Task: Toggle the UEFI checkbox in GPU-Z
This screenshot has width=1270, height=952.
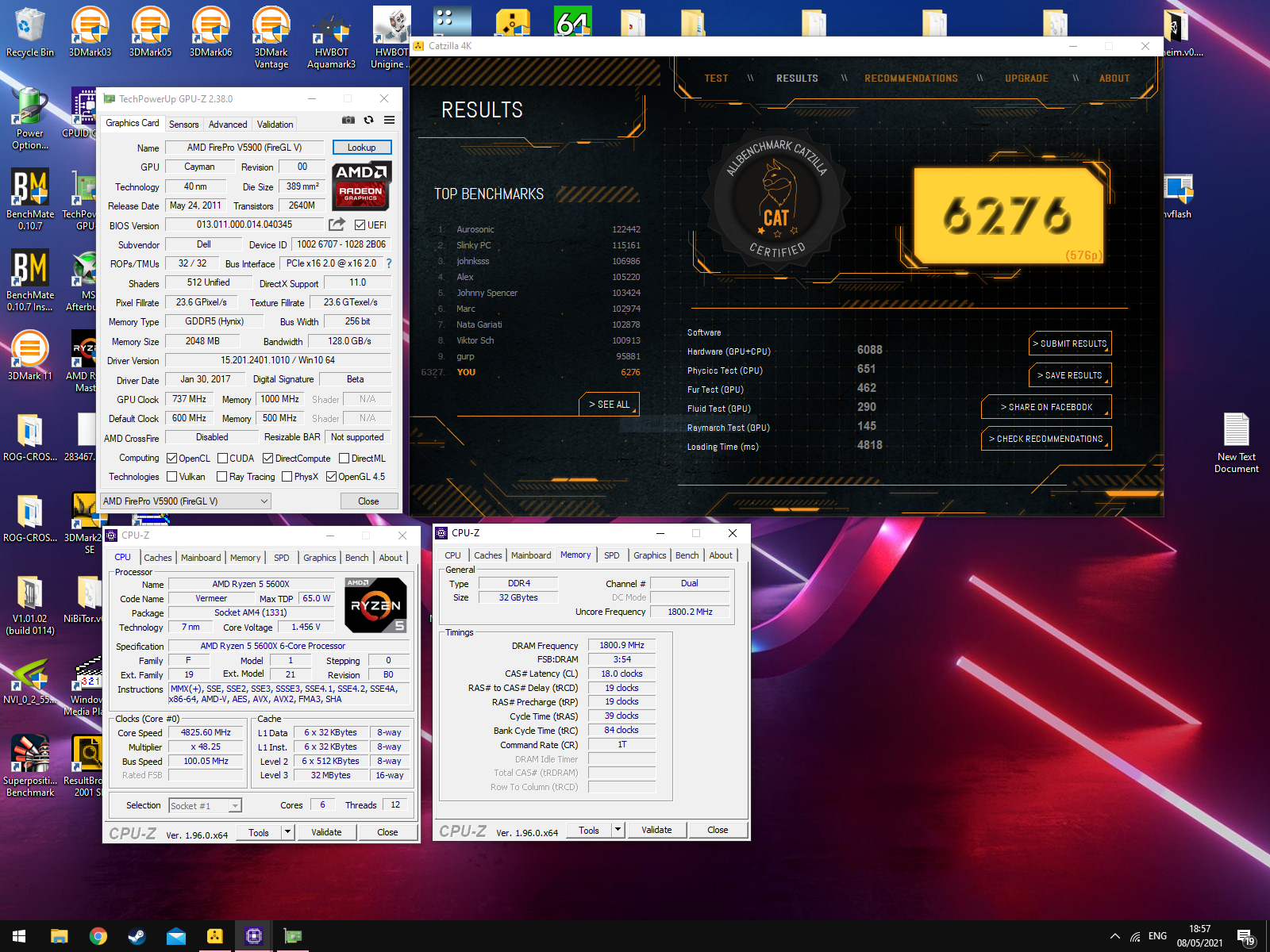Action: pyautogui.click(x=360, y=225)
